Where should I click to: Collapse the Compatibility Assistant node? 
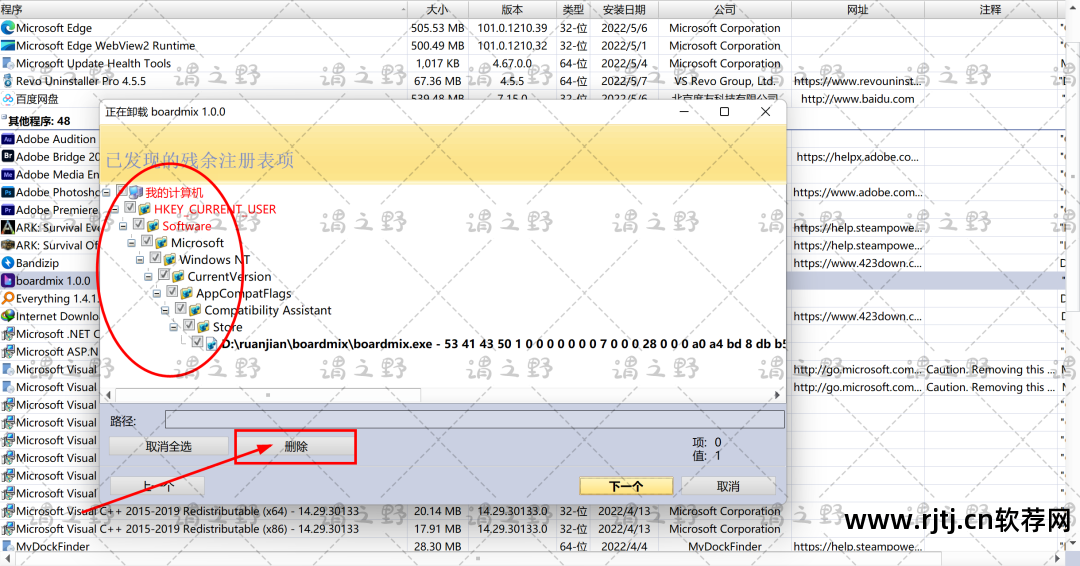(165, 311)
